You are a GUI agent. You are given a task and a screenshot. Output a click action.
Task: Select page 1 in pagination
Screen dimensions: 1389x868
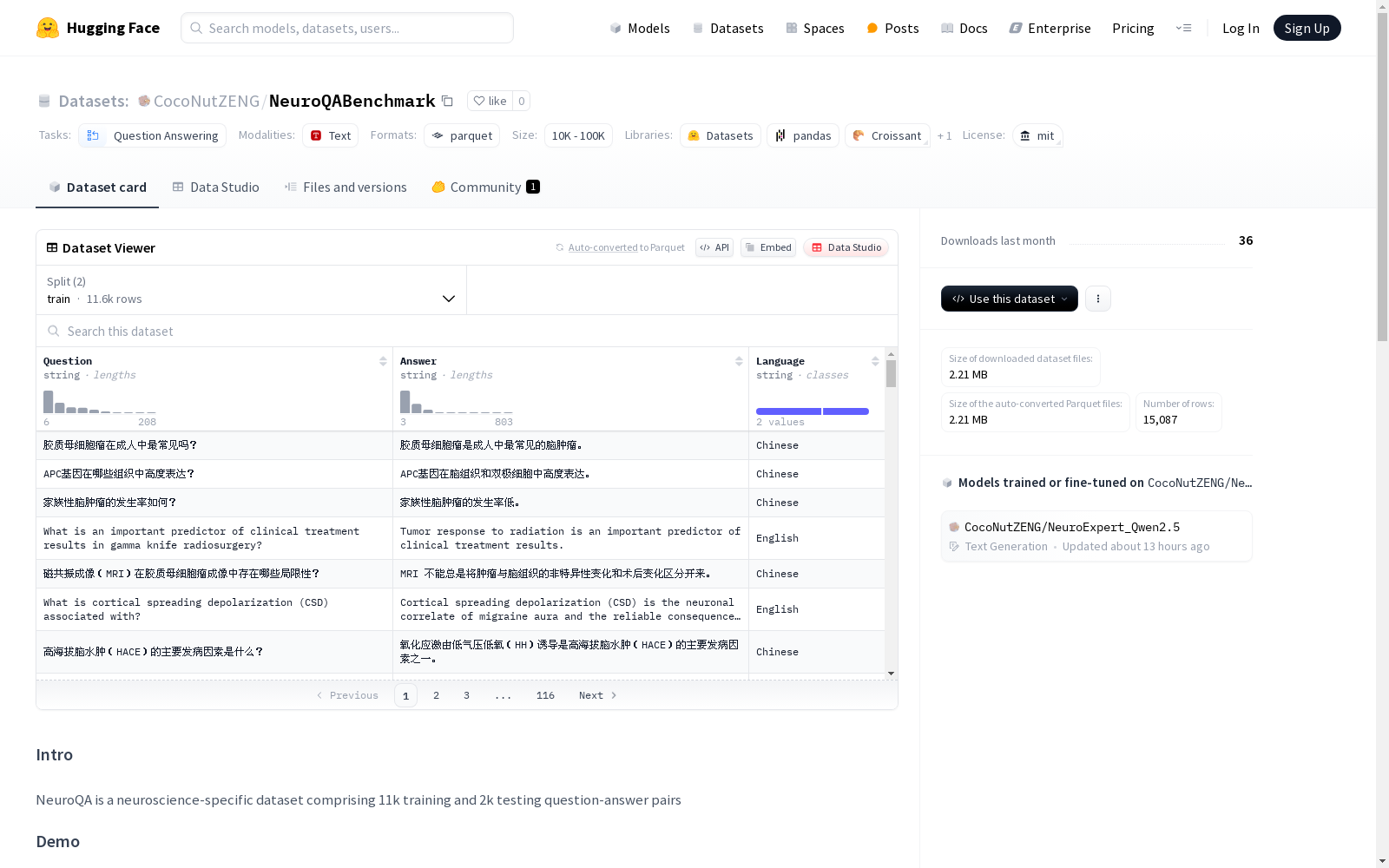click(x=405, y=695)
